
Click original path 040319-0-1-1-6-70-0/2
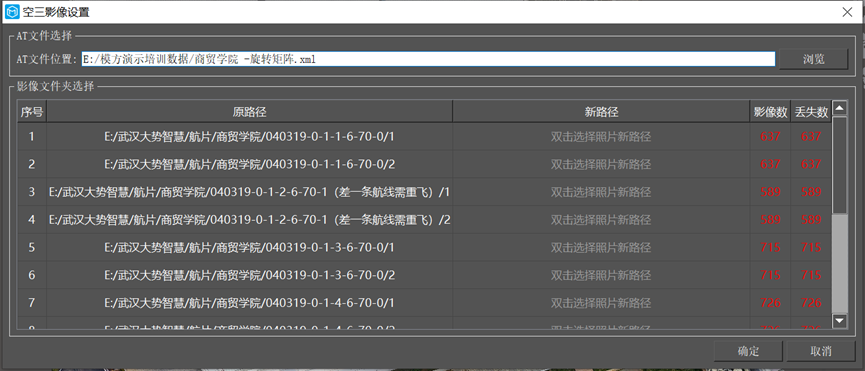[x=249, y=164]
